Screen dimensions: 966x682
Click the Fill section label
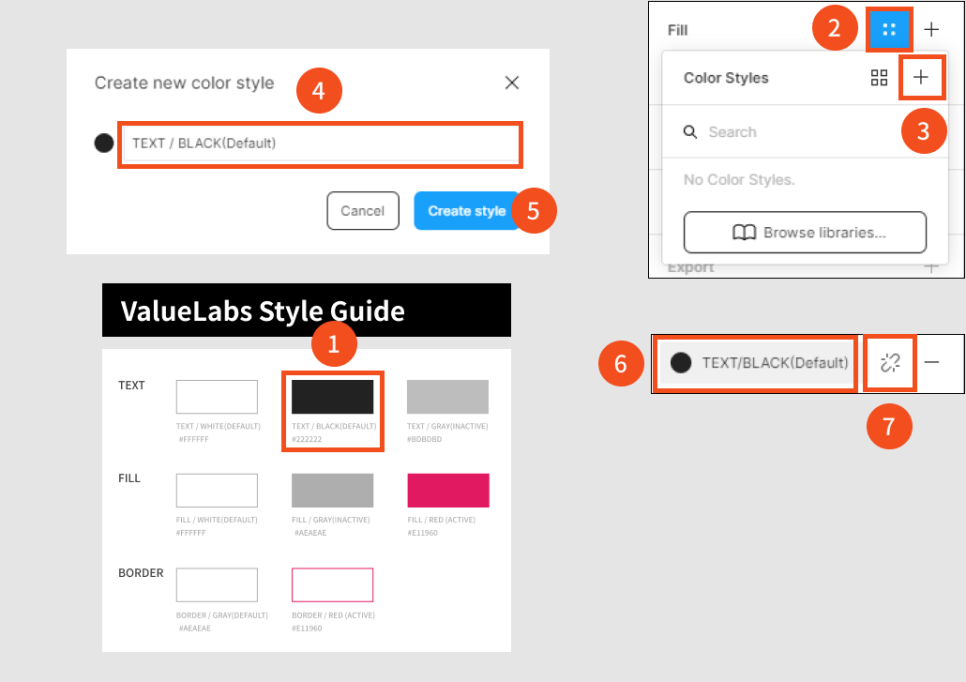(x=678, y=30)
